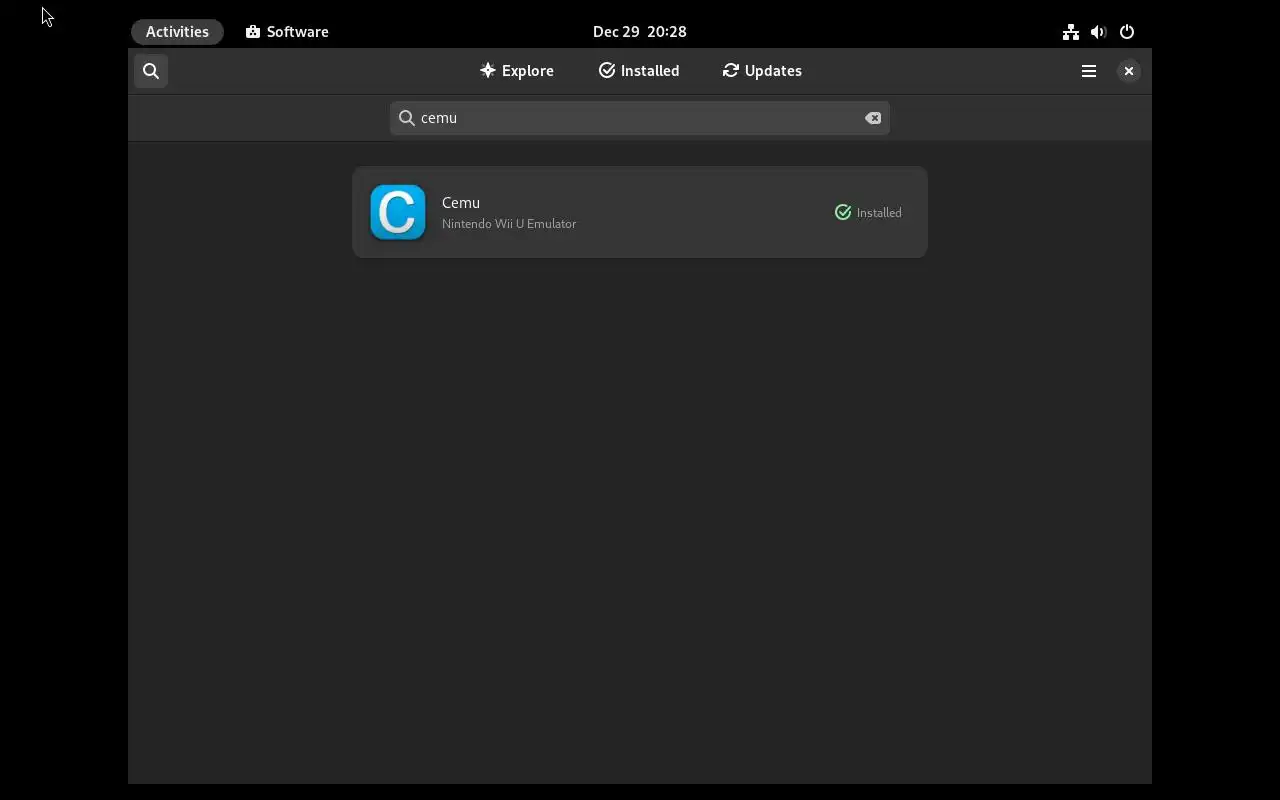Click the power icon in system tray

click(1127, 32)
